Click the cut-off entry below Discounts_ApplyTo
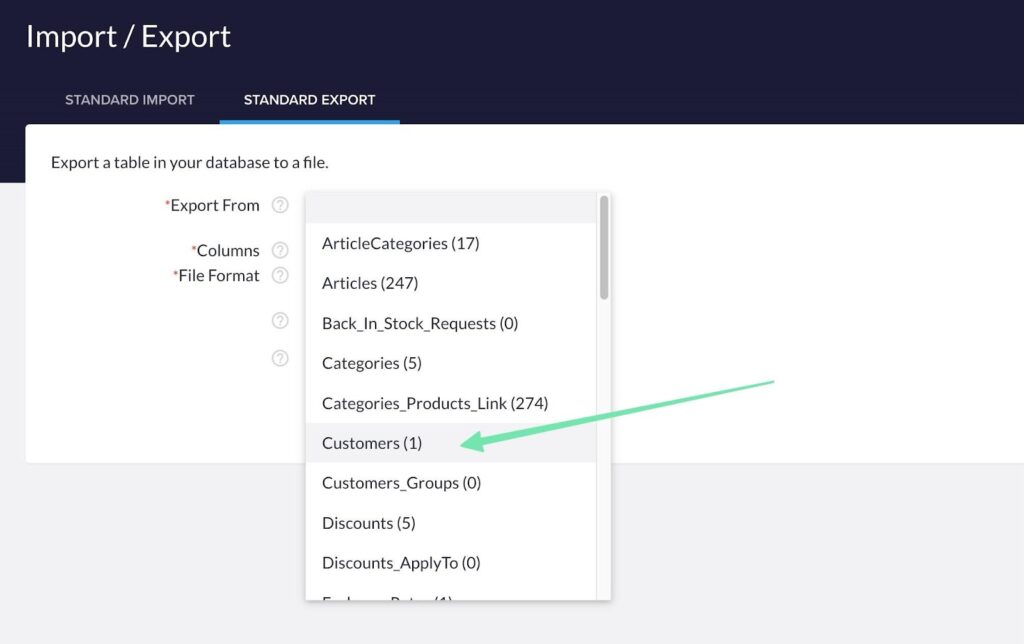Image resolution: width=1024 pixels, height=644 pixels. coord(387,597)
